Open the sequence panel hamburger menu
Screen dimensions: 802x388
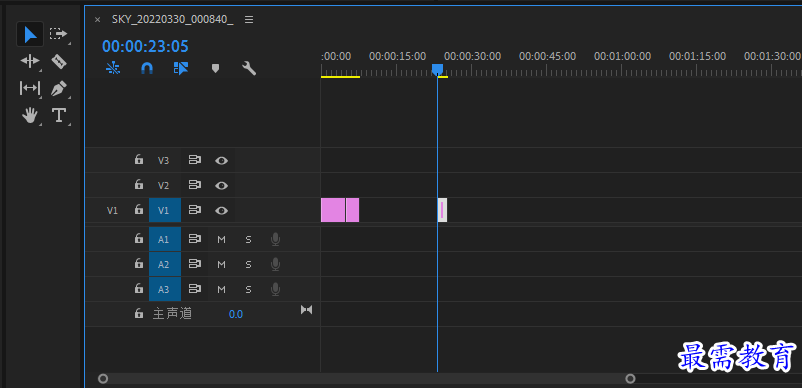point(249,19)
